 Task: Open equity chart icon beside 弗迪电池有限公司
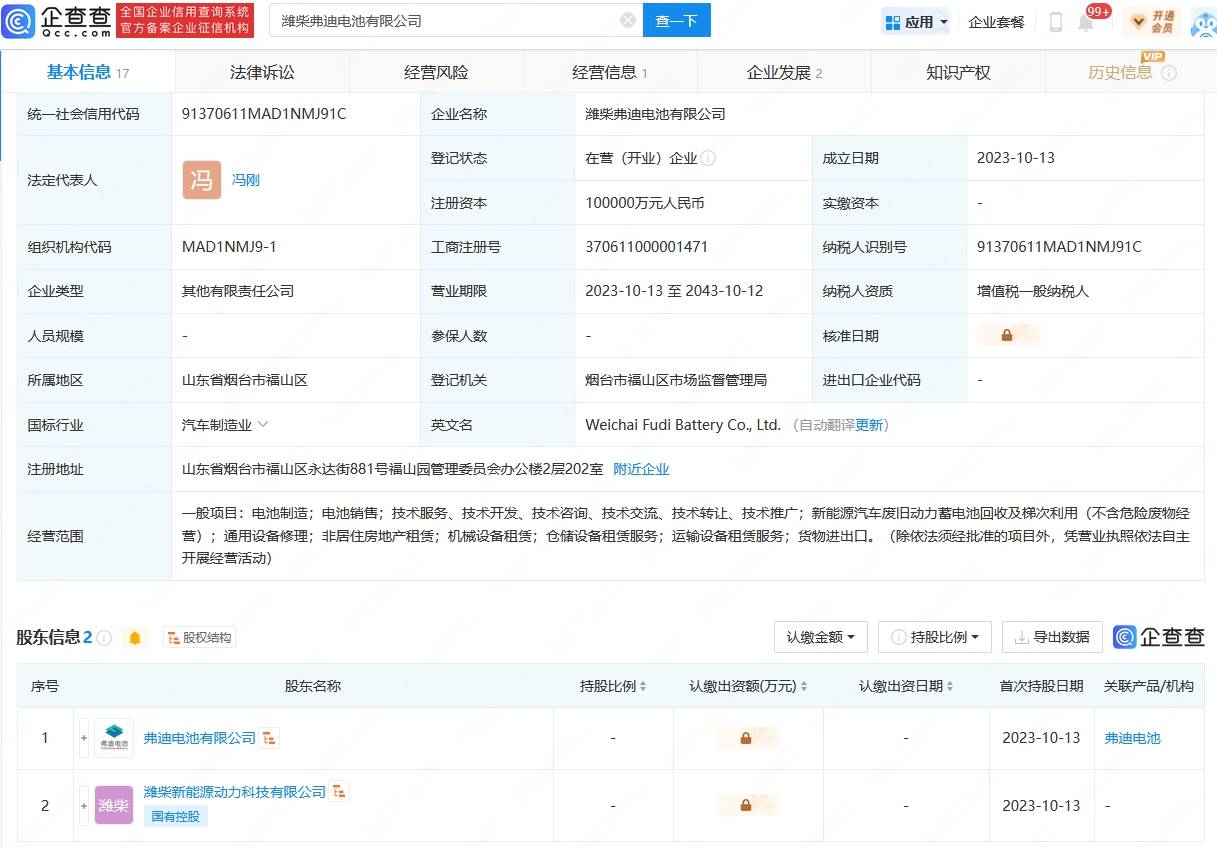click(270, 738)
